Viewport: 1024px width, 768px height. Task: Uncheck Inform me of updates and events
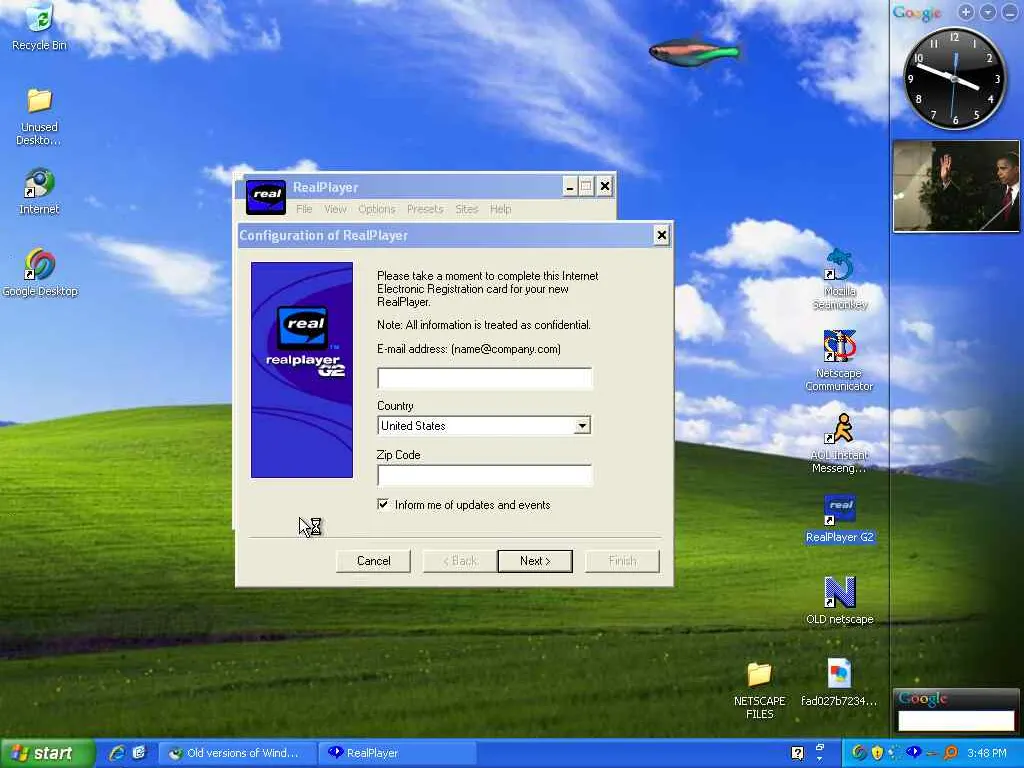point(383,504)
